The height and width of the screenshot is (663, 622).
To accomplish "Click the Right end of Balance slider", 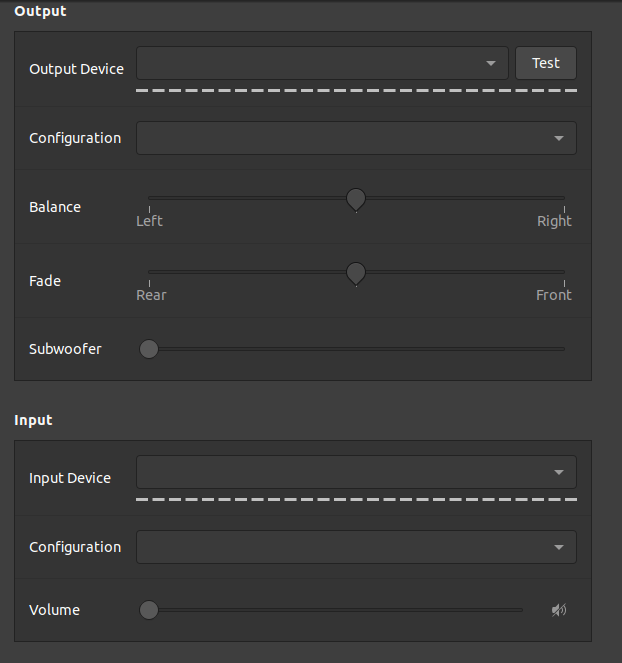I will (x=563, y=200).
